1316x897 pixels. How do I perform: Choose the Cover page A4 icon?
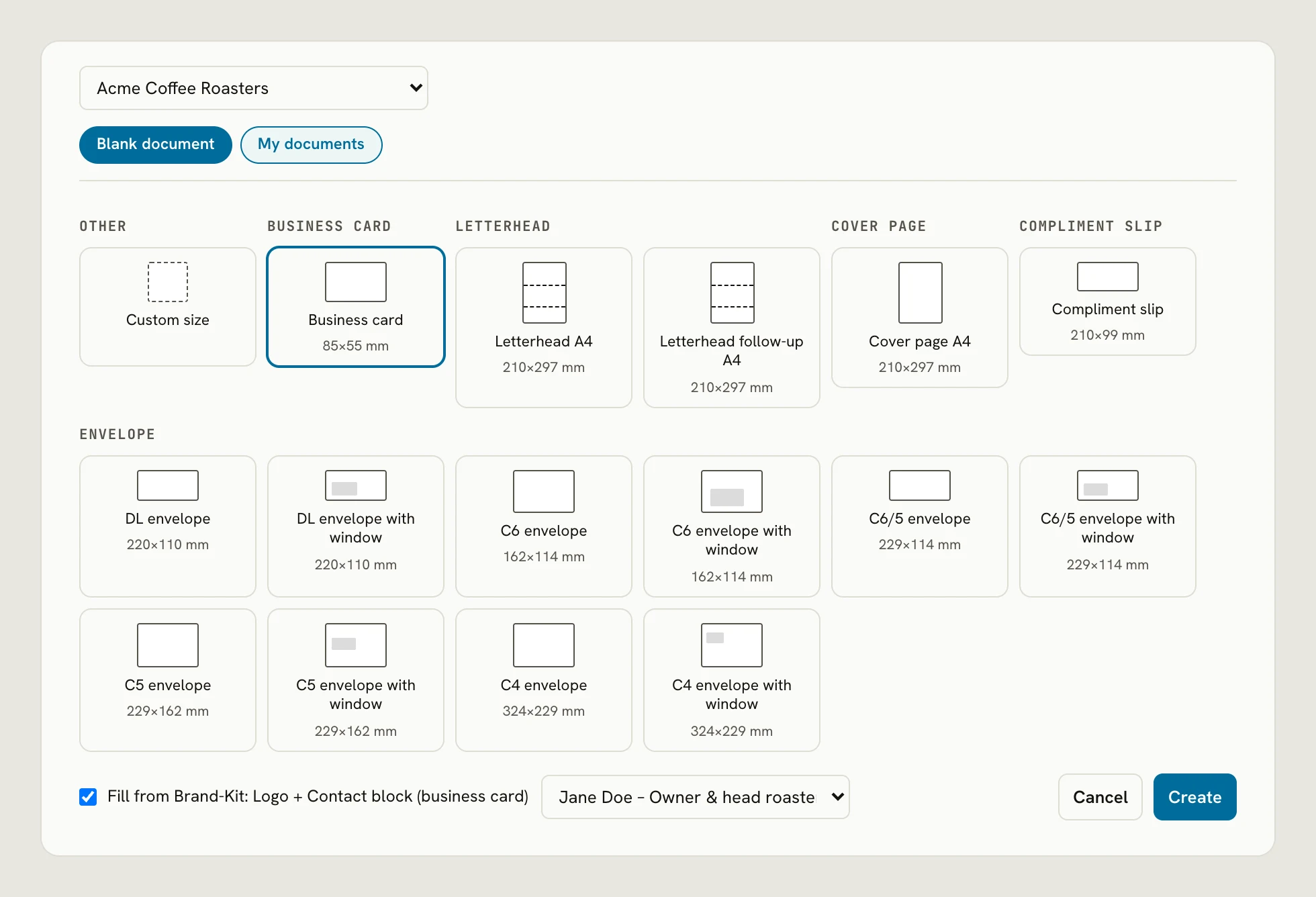tap(921, 293)
